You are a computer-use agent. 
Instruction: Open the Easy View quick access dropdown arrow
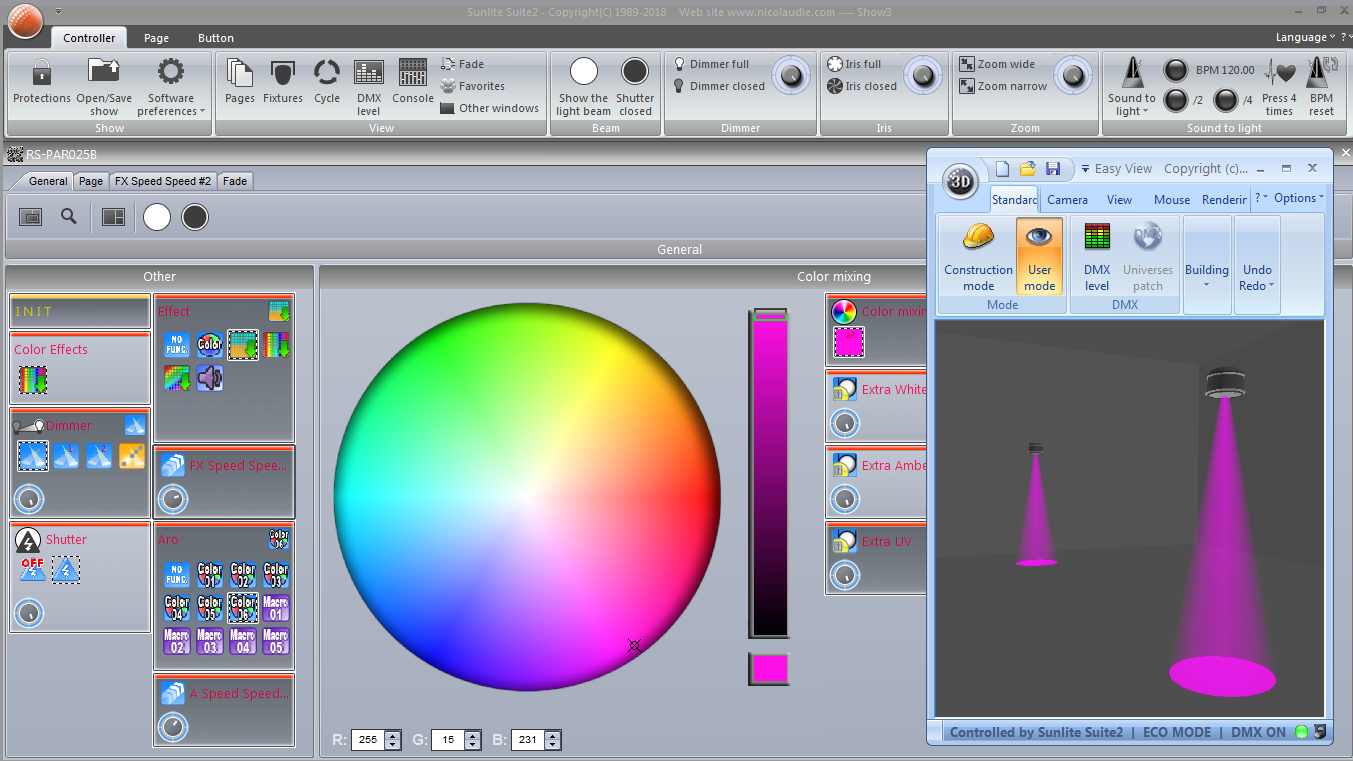point(1085,169)
